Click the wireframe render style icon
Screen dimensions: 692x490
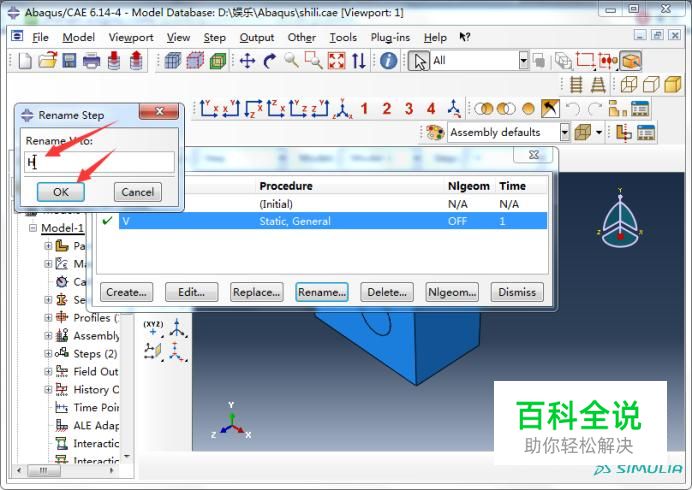point(629,84)
